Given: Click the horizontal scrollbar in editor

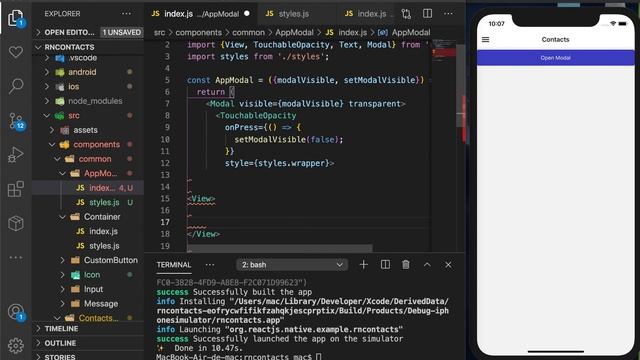Looking at the screenshot, I should pos(280,248).
